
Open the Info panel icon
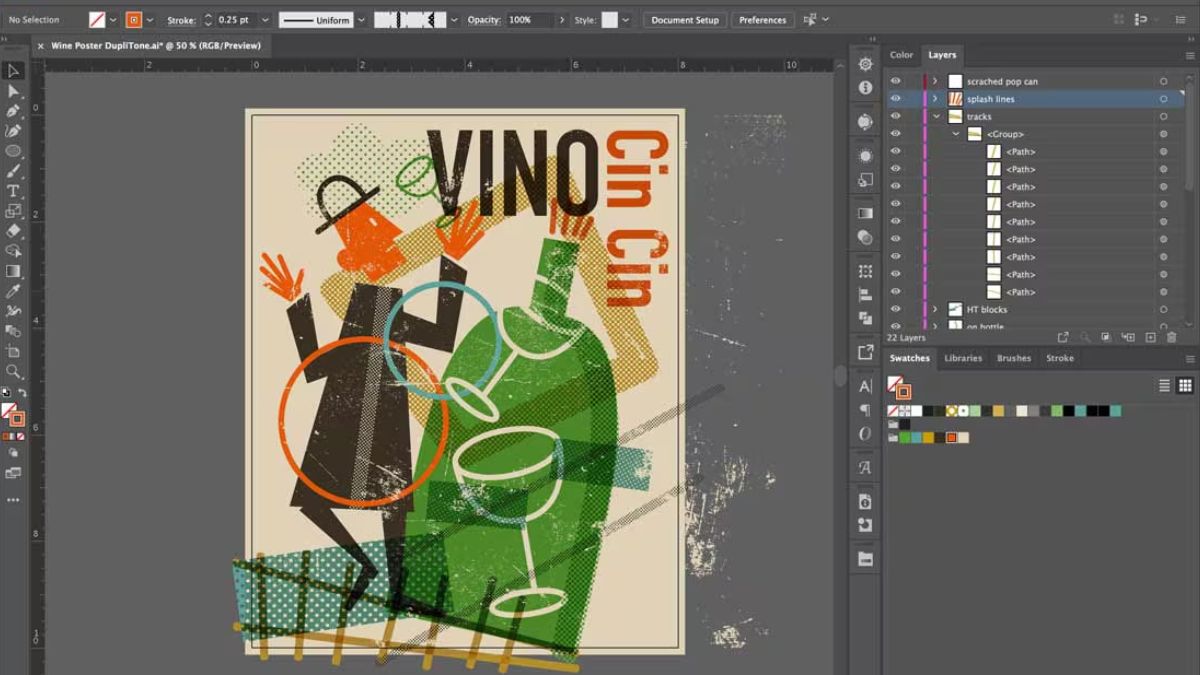(x=865, y=88)
